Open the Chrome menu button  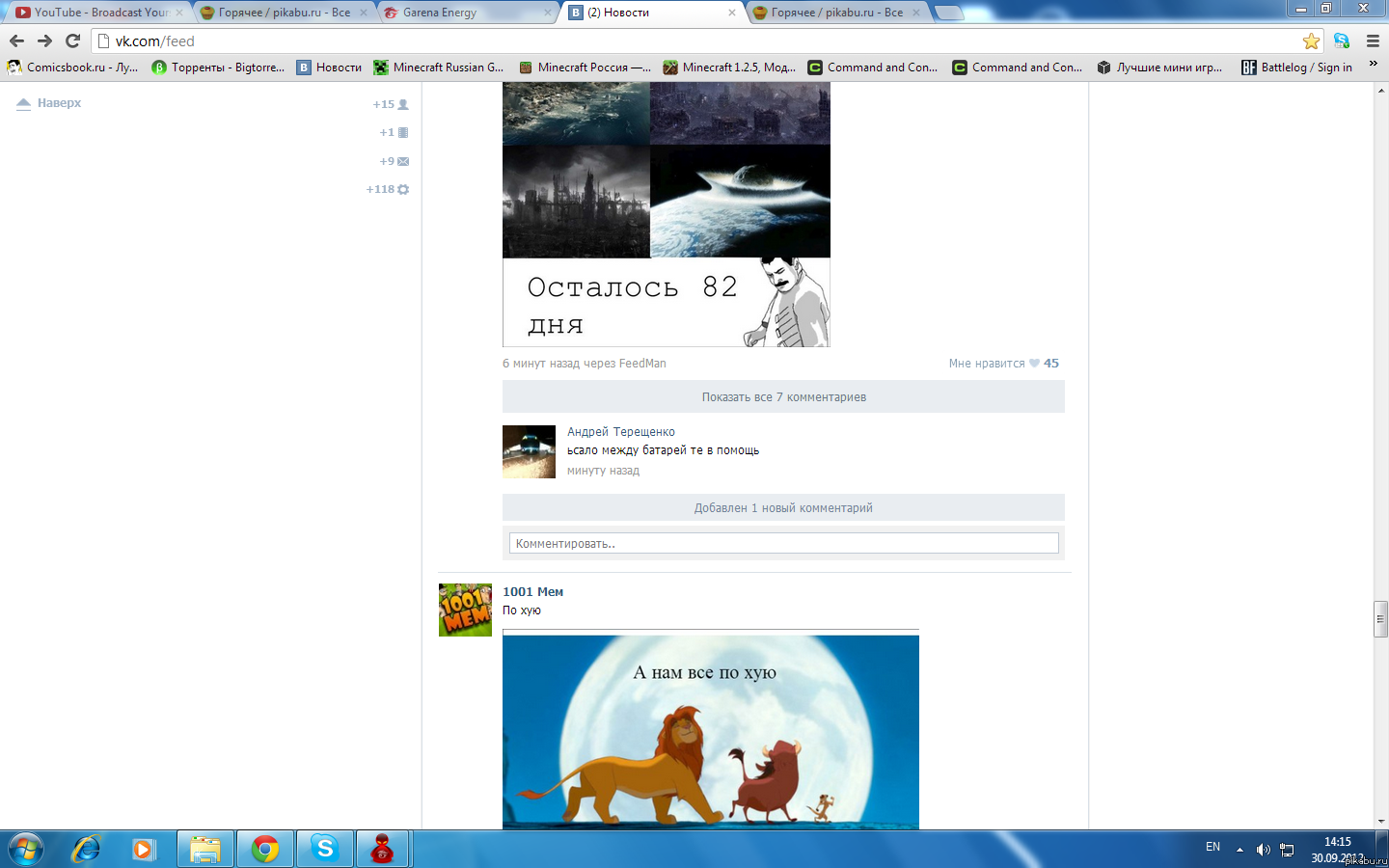[1373, 41]
